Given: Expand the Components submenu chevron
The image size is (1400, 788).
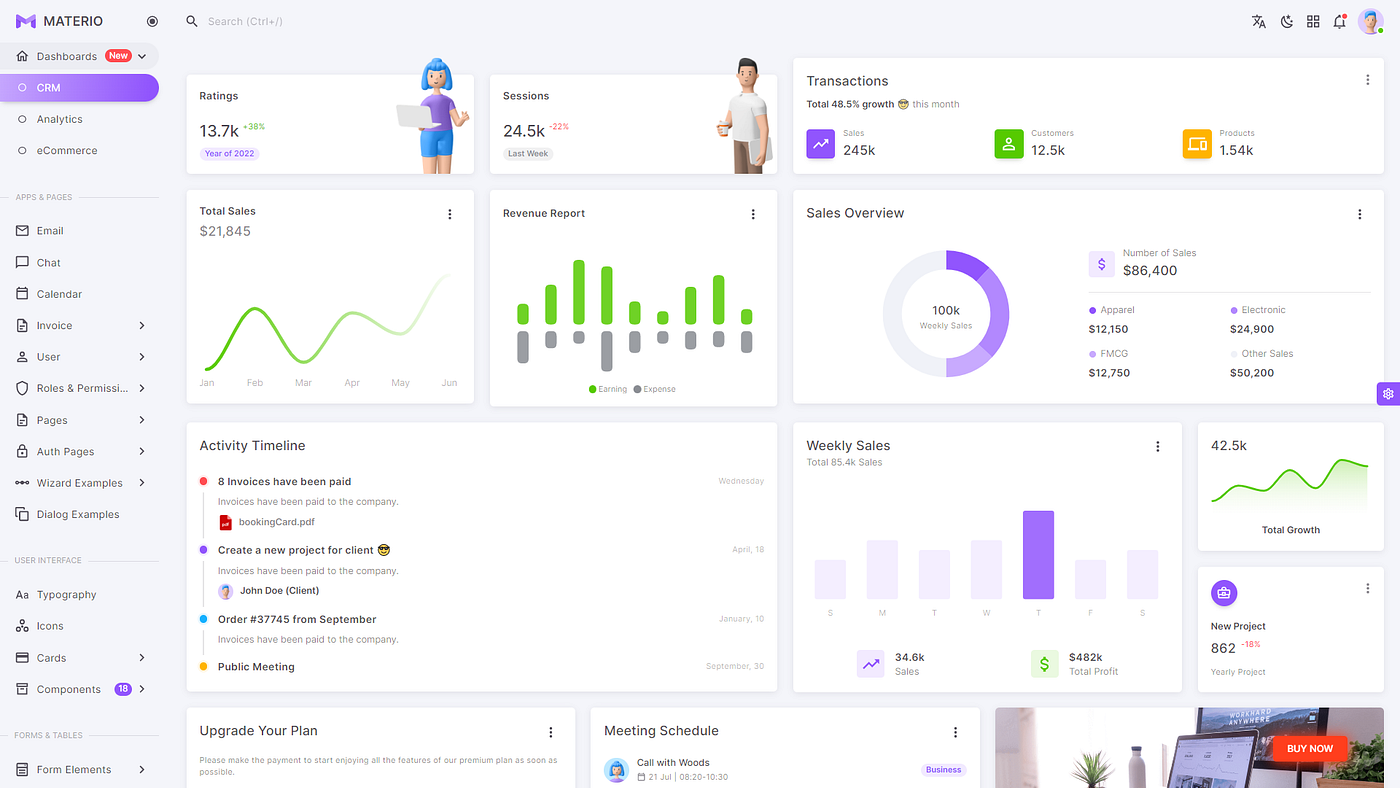Looking at the screenshot, I should pyautogui.click(x=142, y=689).
